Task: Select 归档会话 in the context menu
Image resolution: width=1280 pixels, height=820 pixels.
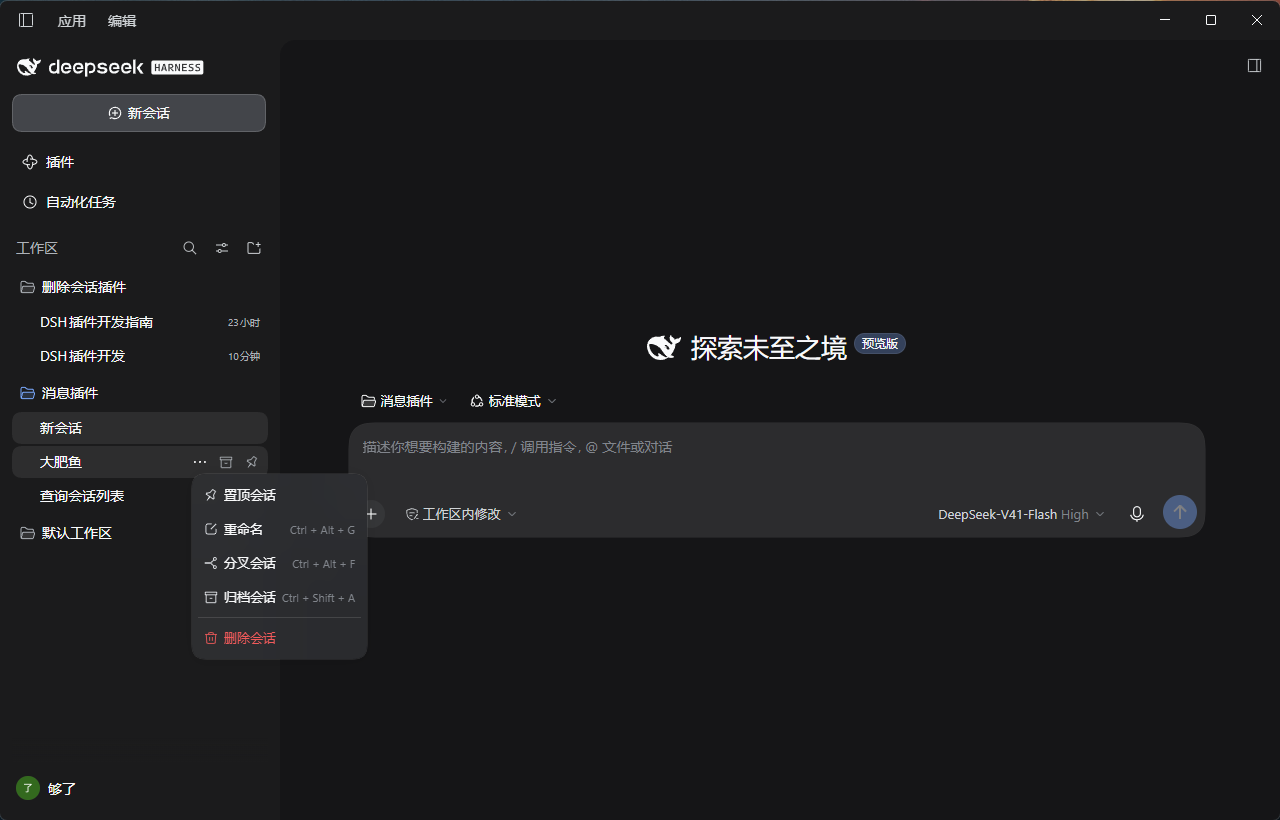Action: [279, 597]
